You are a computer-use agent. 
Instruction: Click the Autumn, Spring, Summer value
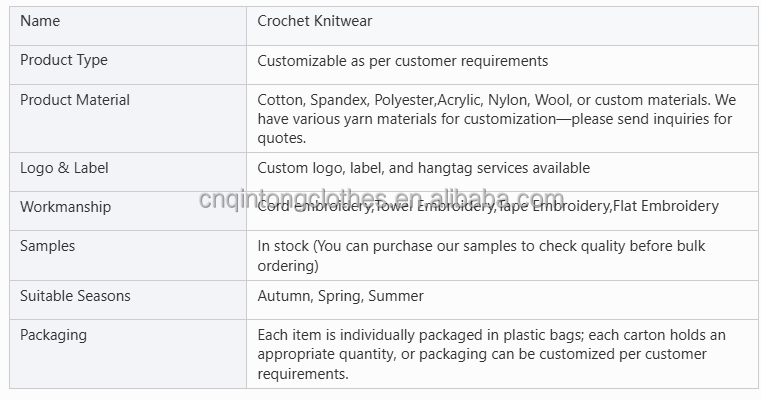(340, 296)
